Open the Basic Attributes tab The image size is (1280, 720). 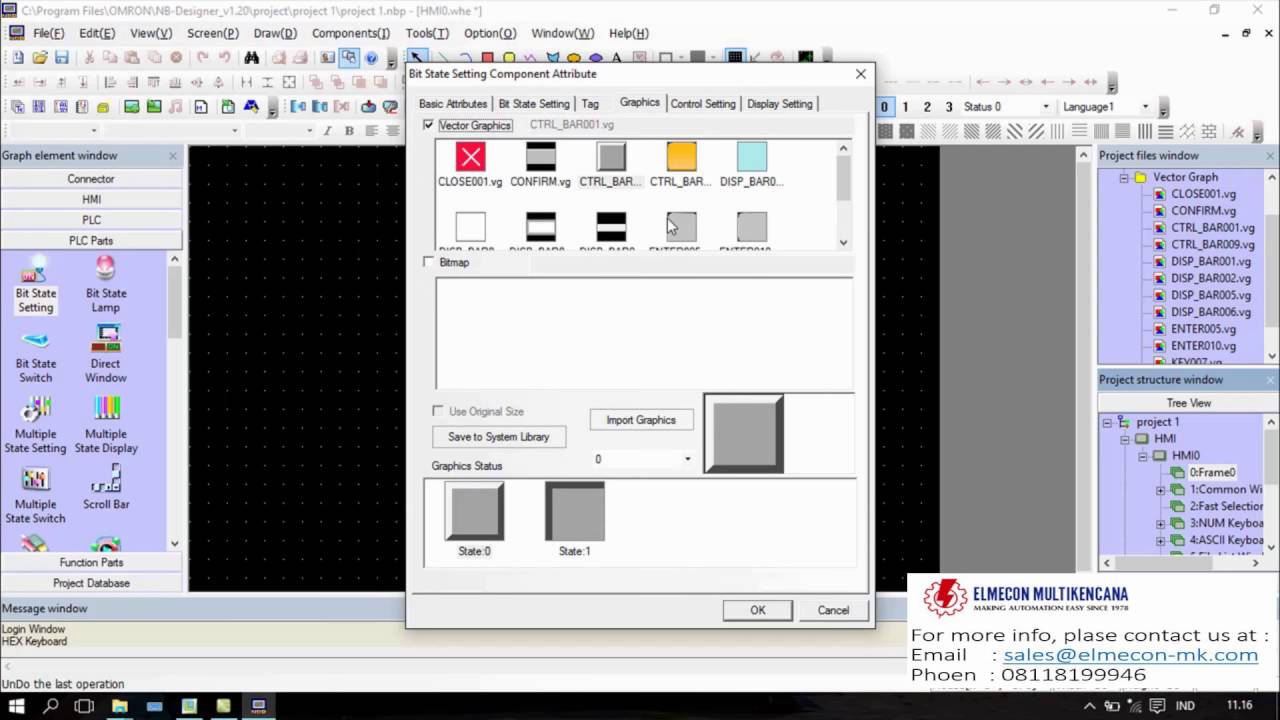pos(453,104)
